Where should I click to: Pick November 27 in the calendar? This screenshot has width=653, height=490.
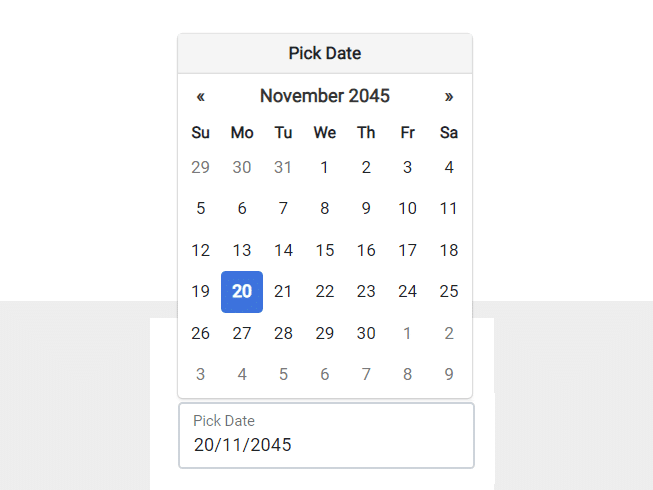pyautogui.click(x=242, y=333)
